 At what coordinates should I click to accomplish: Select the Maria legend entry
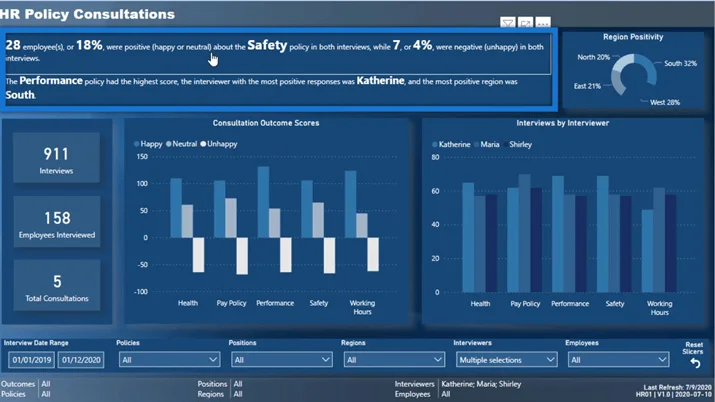tap(487, 144)
